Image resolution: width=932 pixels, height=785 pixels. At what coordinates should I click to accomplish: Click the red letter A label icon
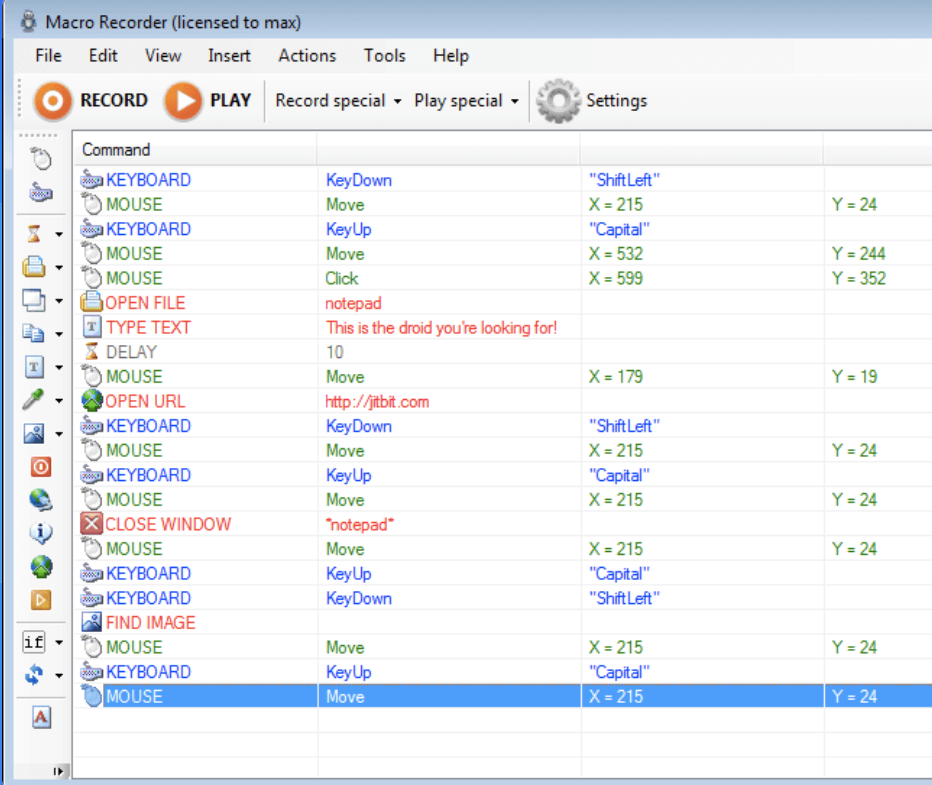pyautogui.click(x=41, y=717)
